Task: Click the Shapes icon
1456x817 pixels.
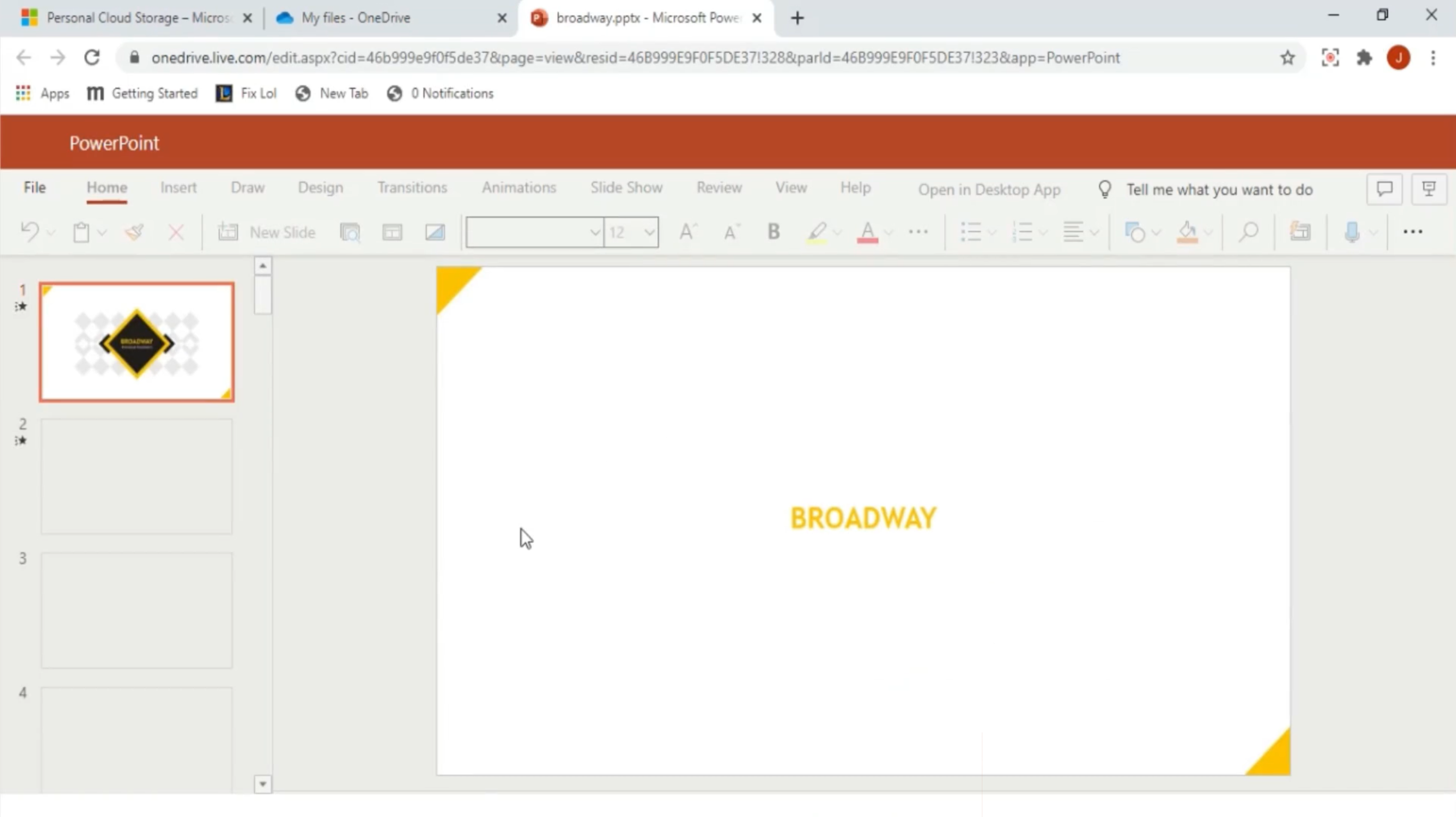Action: [x=1135, y=232]
